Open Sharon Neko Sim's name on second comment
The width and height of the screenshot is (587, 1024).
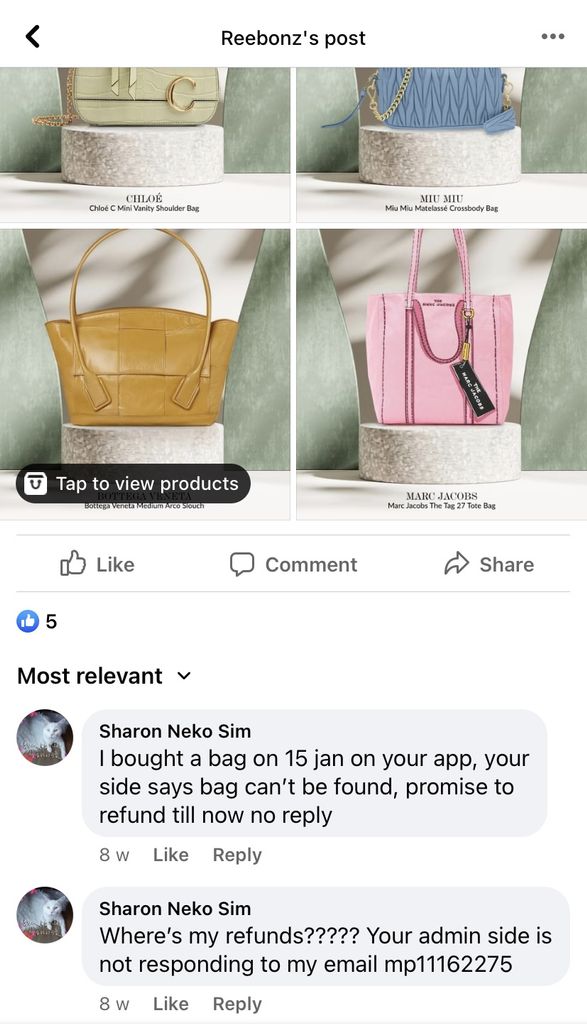tap(175, 908)
